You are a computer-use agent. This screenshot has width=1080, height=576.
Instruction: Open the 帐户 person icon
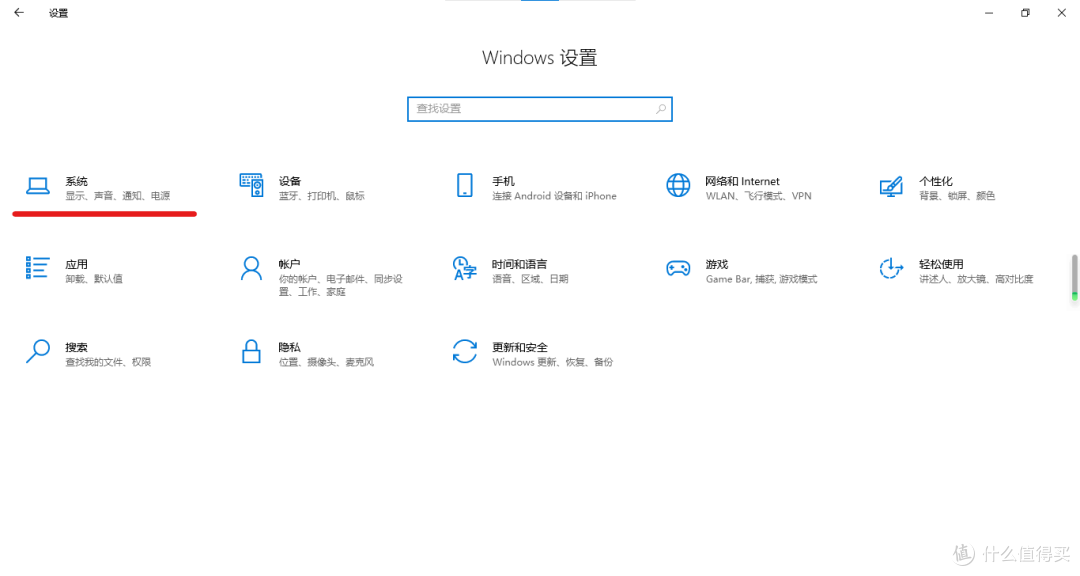click(251, 269)
